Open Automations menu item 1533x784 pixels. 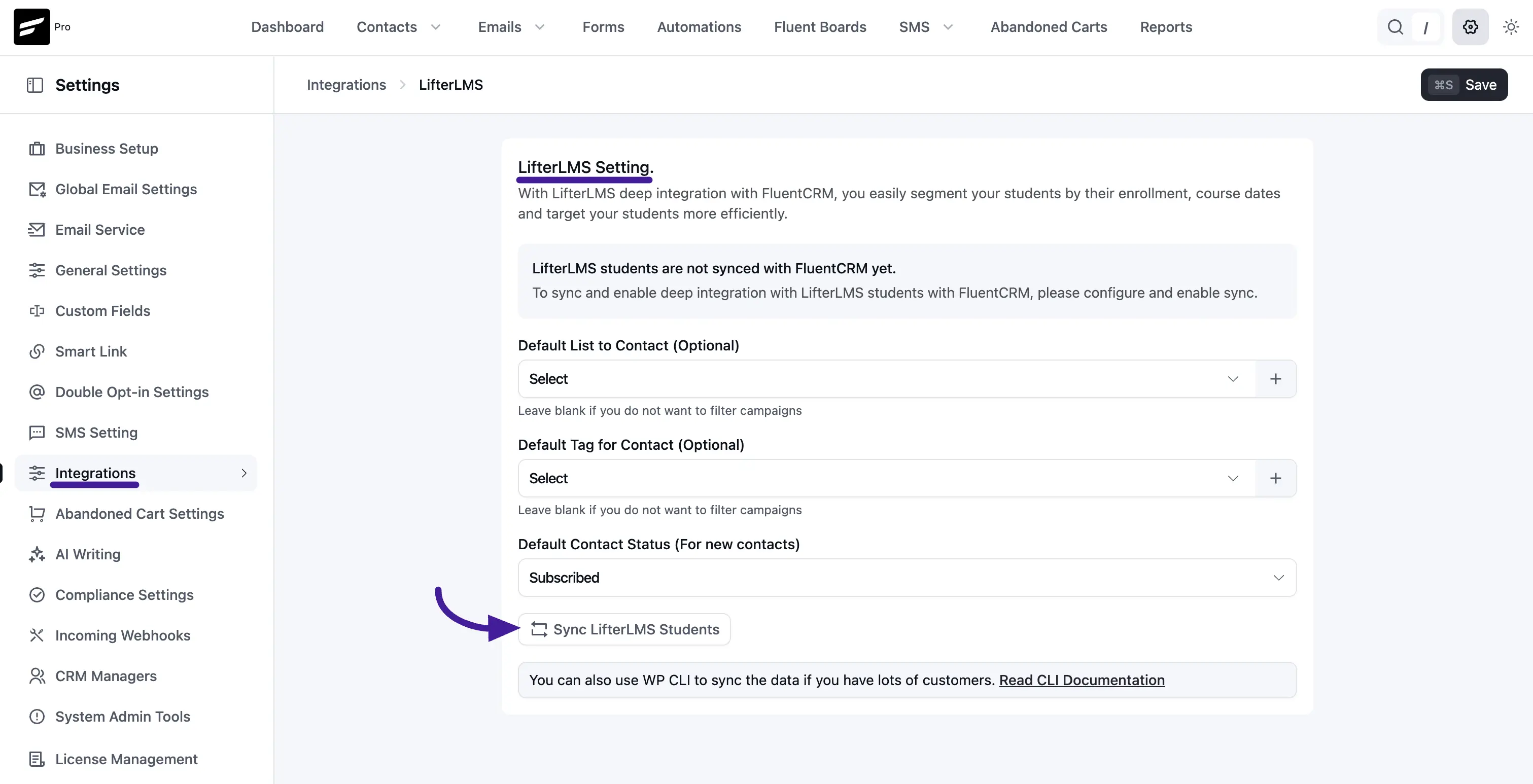tap(699, 27)
